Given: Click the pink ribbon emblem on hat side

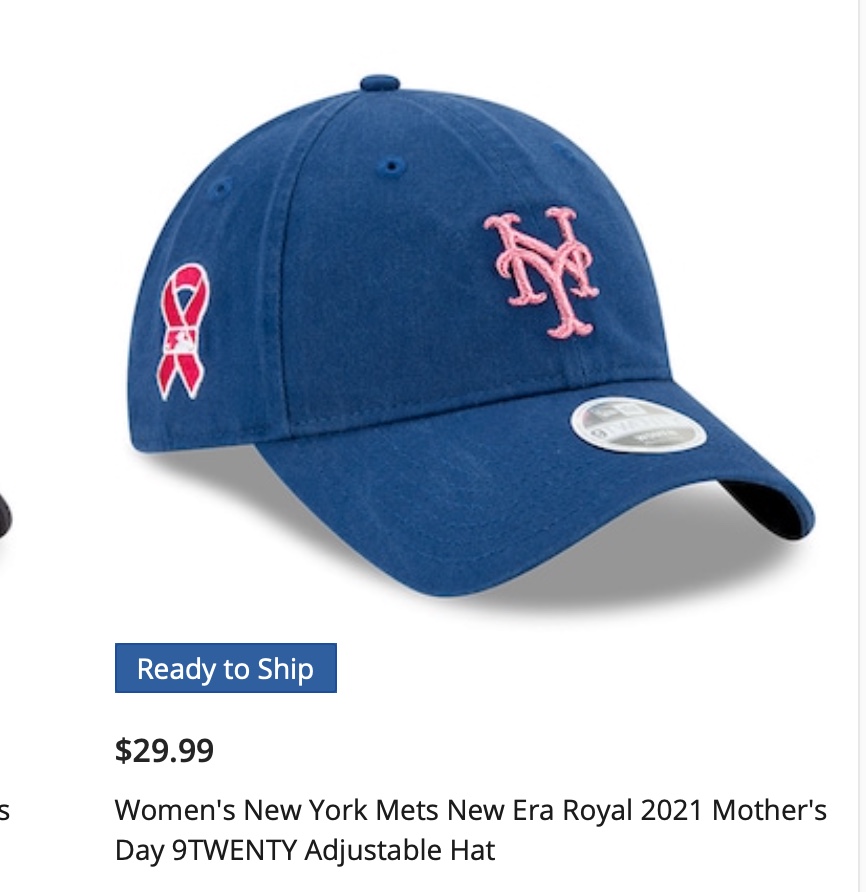Looking at the screenshot, I should coord(183,332).
